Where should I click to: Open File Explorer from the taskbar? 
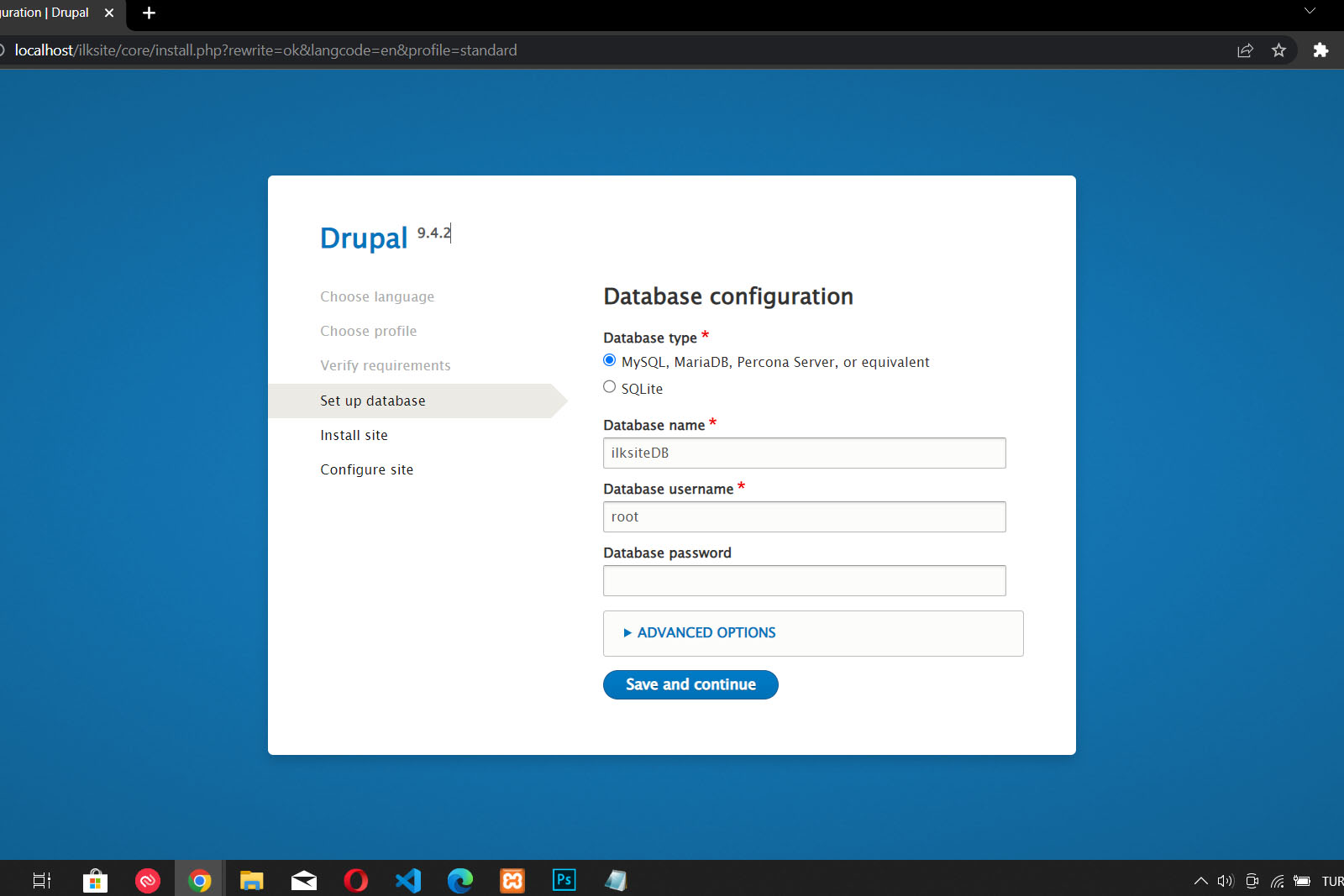pos(251,880)
